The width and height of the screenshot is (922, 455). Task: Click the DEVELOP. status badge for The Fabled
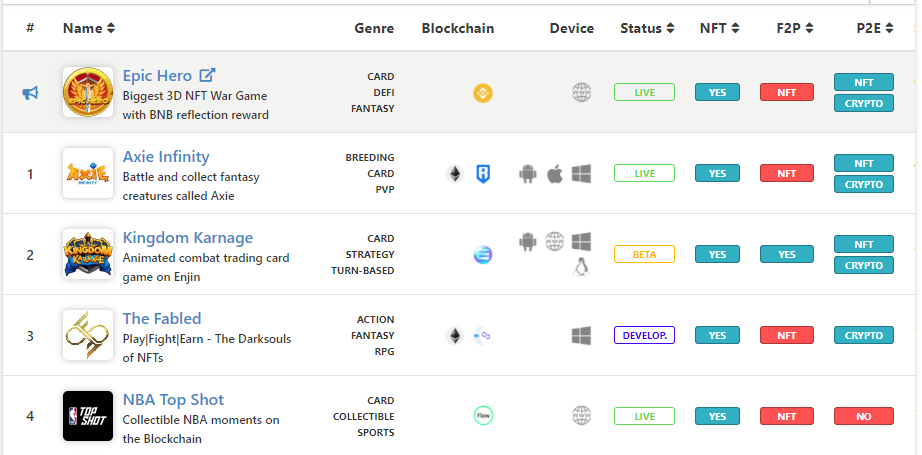pos(644,335)
